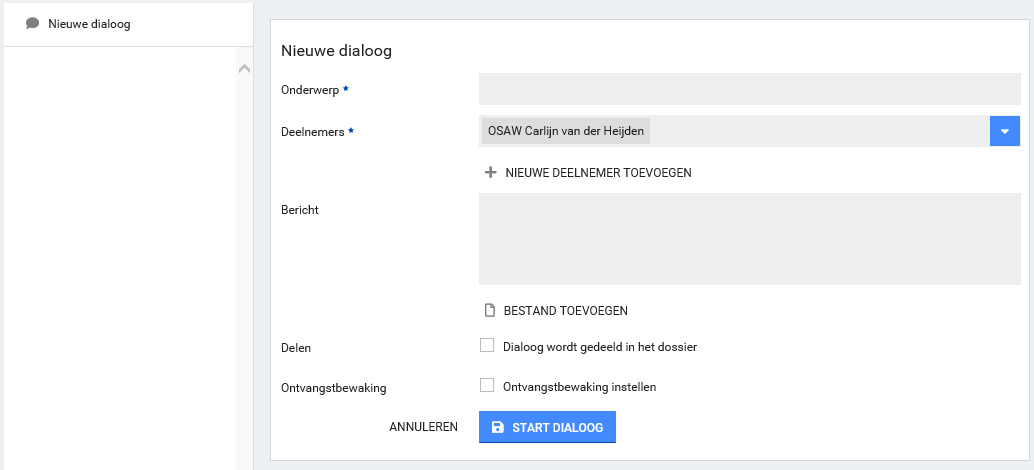Image resolution: width=1034 pixels, height=470 pixels.
Task: Click the floppy disk icon on Start dialoog
Action: (x=498, y=428)
